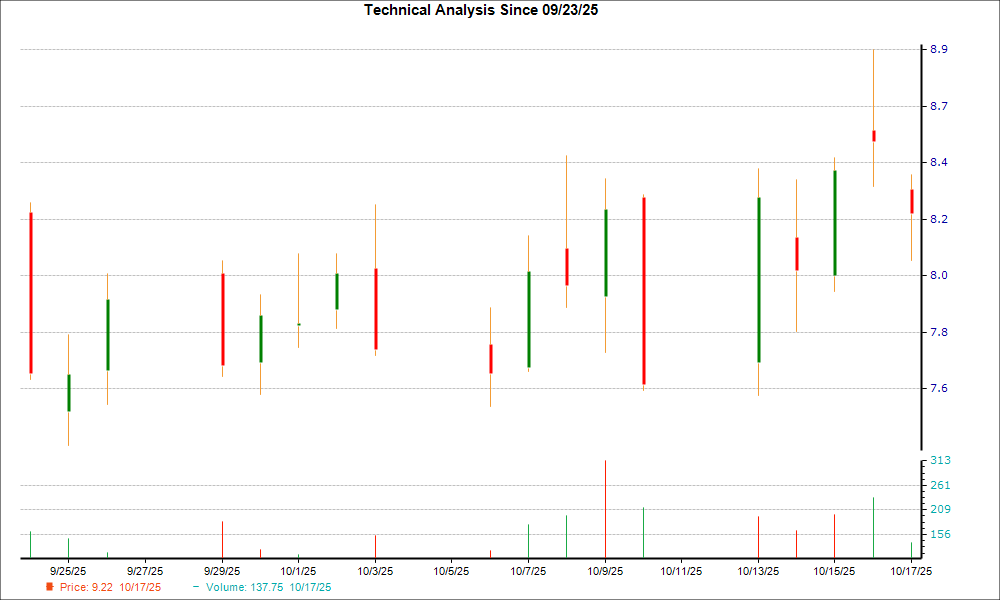Click the long red candlestick on 10/10/25

[x=643, y=290]
